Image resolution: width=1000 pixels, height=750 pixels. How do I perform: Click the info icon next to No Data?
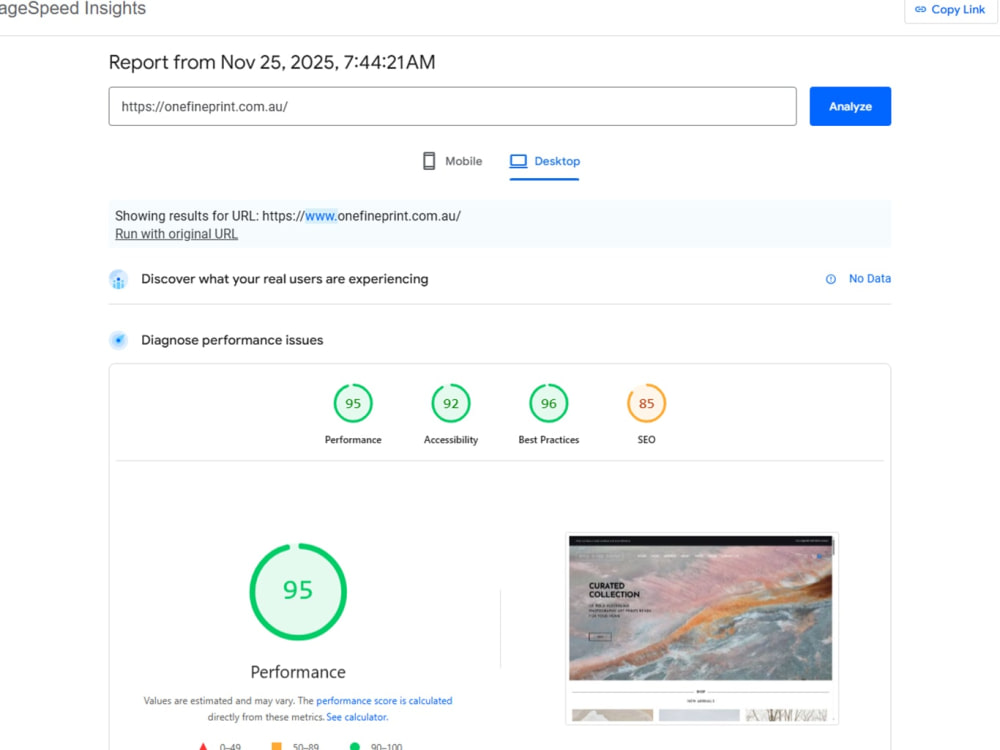pos(831,279)
